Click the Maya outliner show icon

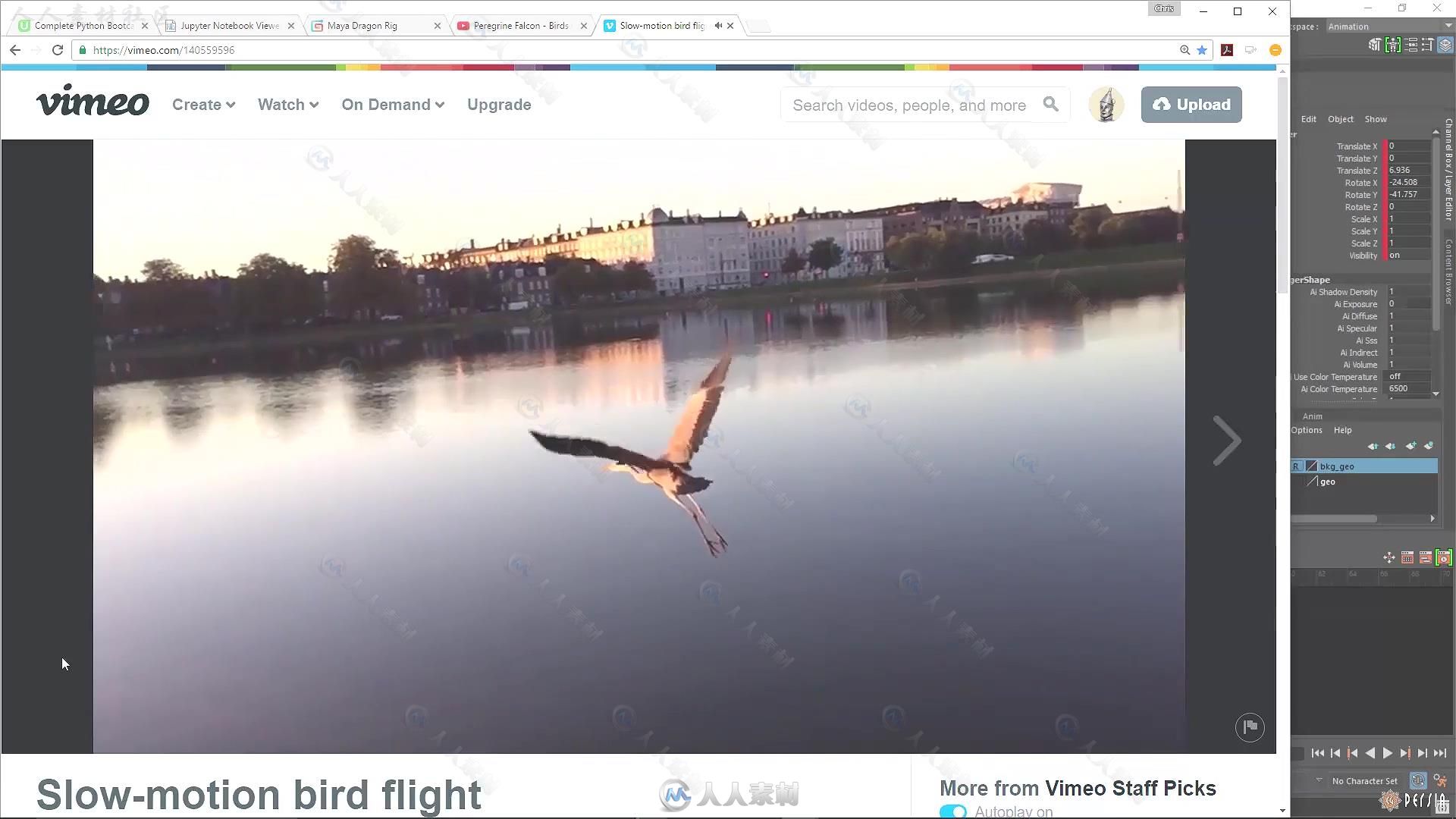click(x=1375, y=119)
